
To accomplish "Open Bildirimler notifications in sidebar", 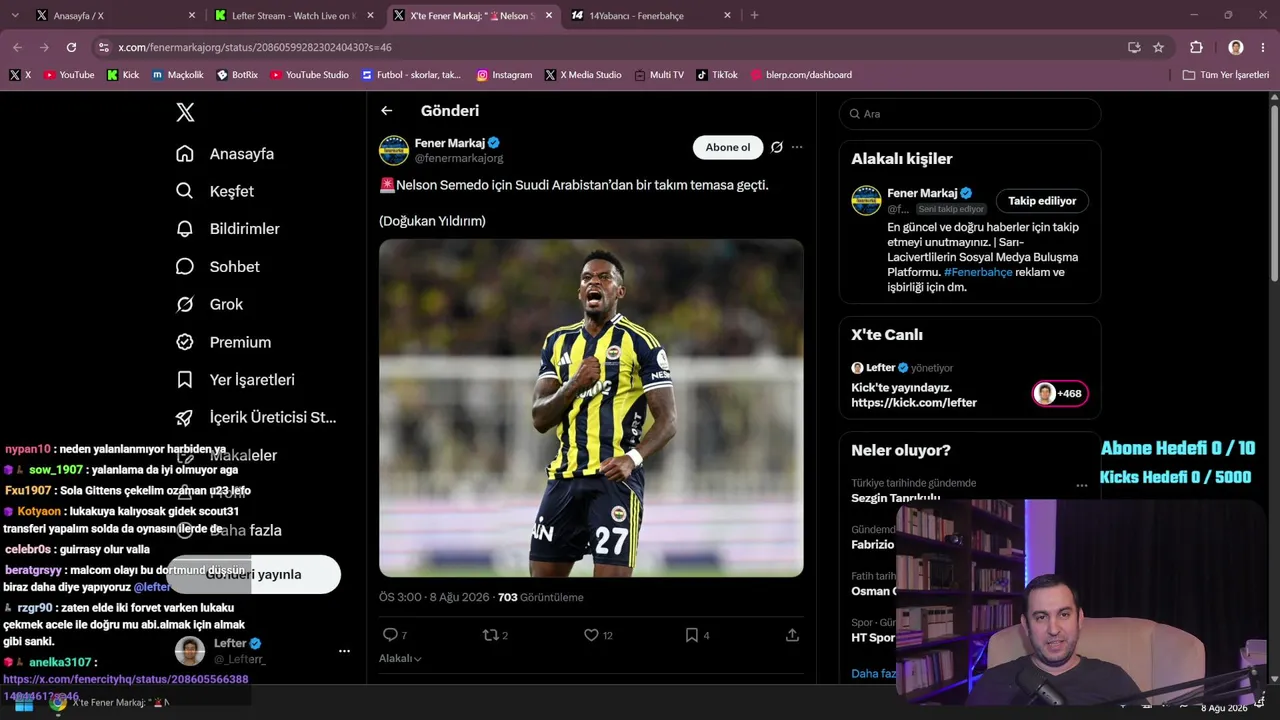I will pyautogui.click(x=228, y=229).
